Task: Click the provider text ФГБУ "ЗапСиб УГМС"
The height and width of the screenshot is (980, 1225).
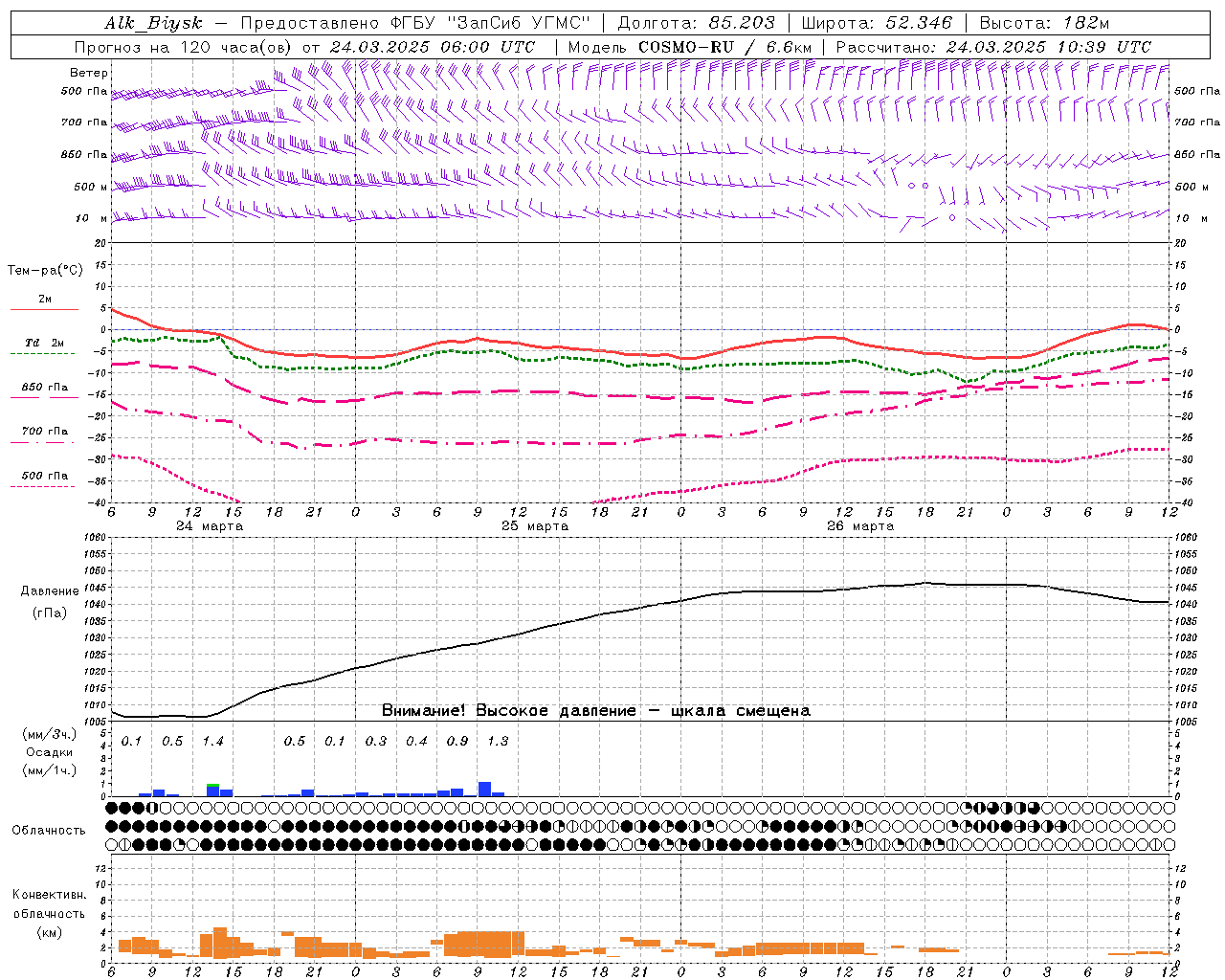Action: coord(491,23)
